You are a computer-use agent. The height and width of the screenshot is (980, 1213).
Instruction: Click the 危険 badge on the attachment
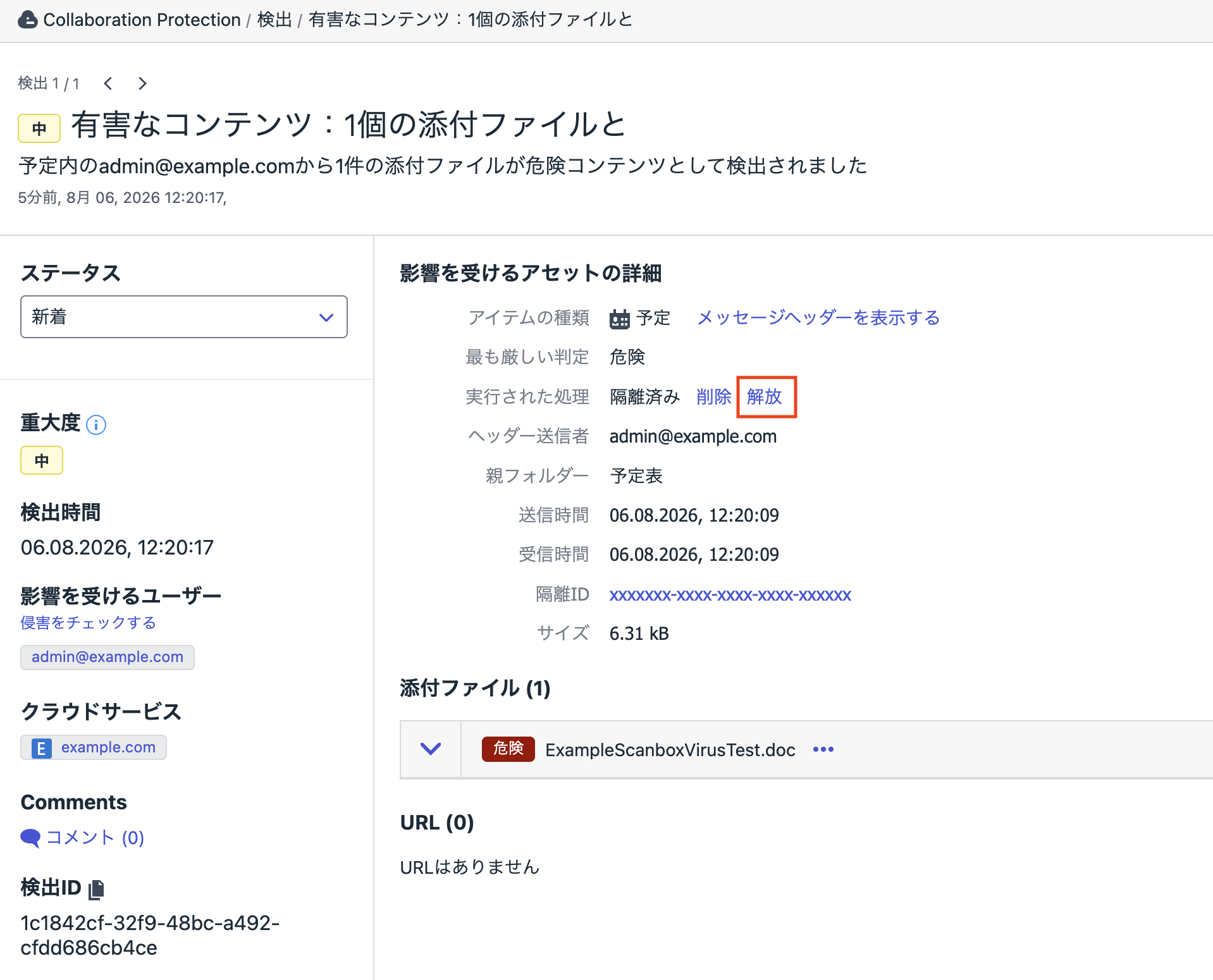(x=508, y=749)
